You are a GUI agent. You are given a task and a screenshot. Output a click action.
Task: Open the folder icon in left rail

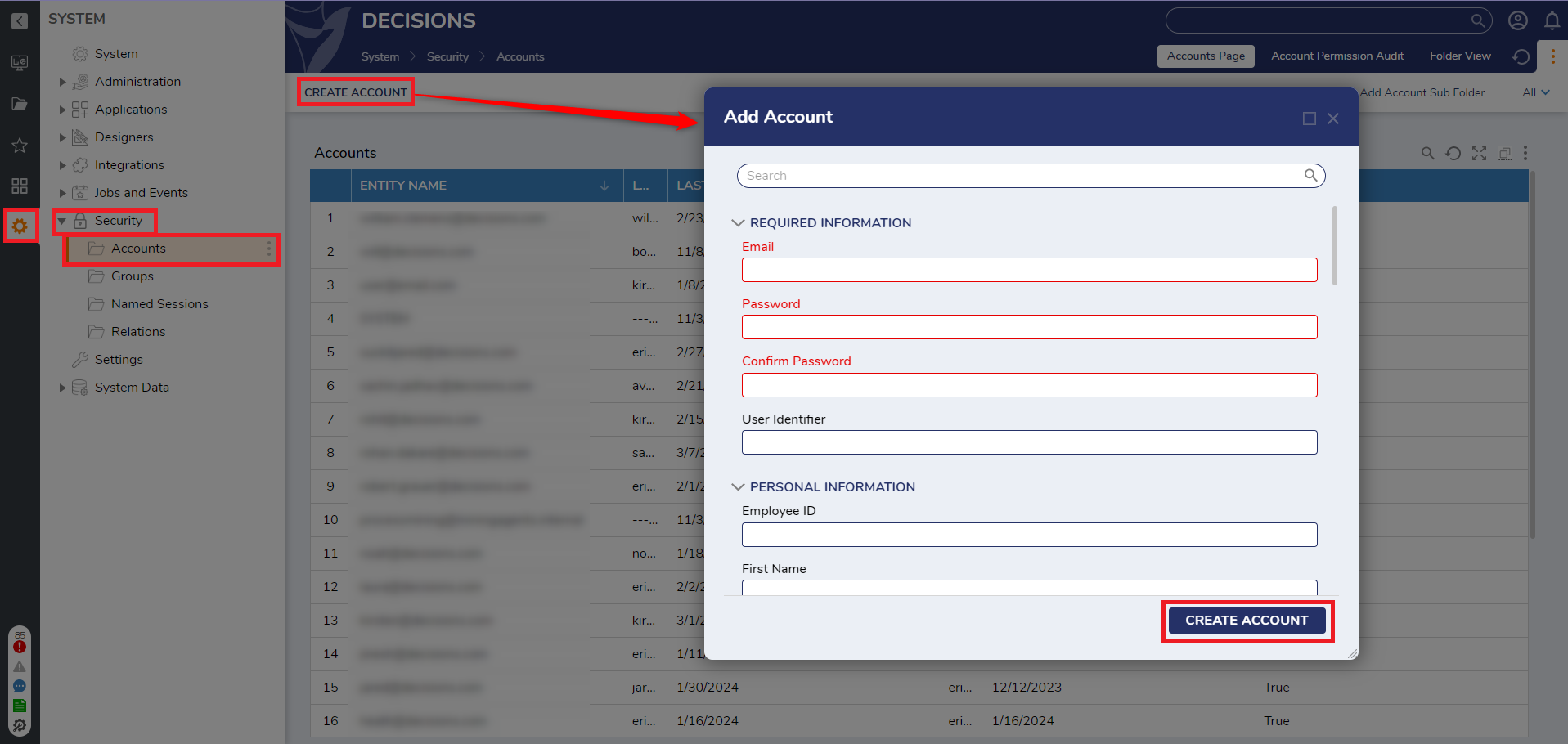click(x=20, y=104)
